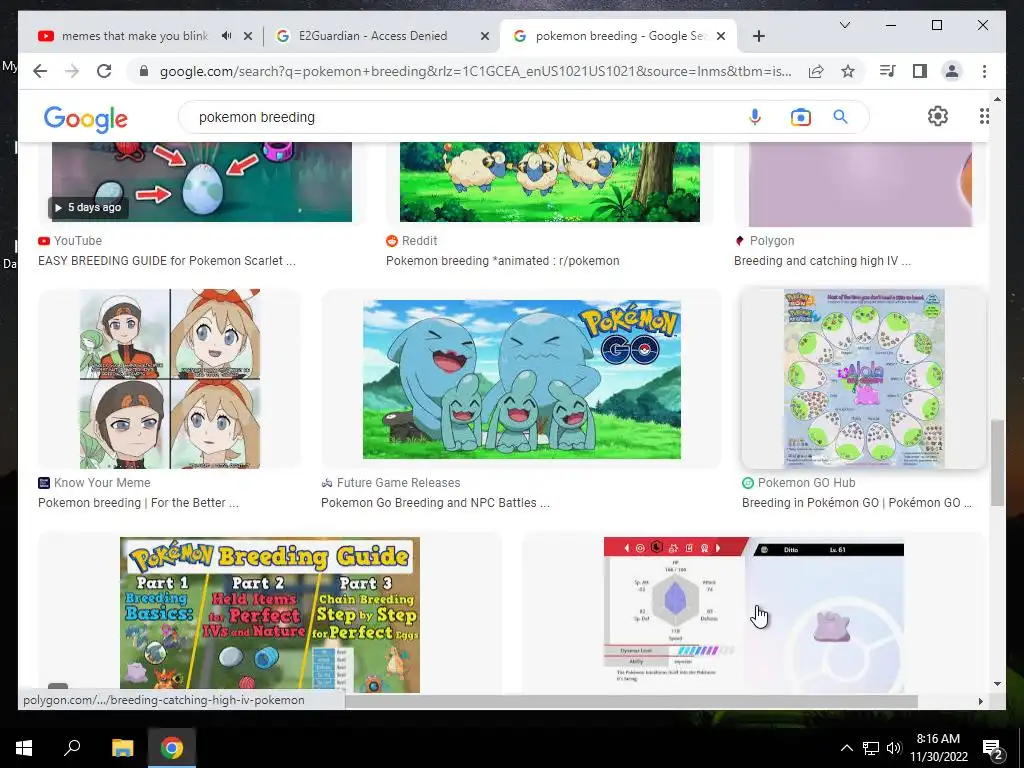
Task: Go back to the previous page
Action: coord(40,71)
